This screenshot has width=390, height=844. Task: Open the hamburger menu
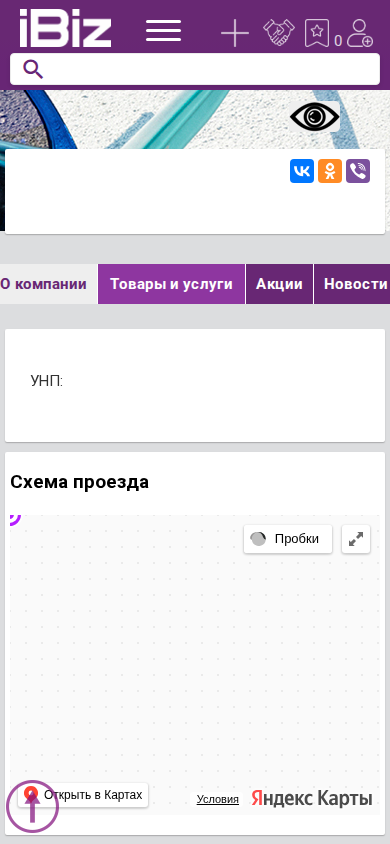(164, 31)
